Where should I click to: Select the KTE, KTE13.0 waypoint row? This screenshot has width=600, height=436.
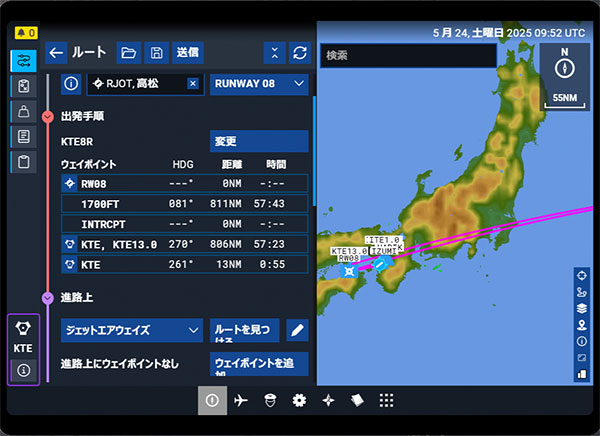184,244
